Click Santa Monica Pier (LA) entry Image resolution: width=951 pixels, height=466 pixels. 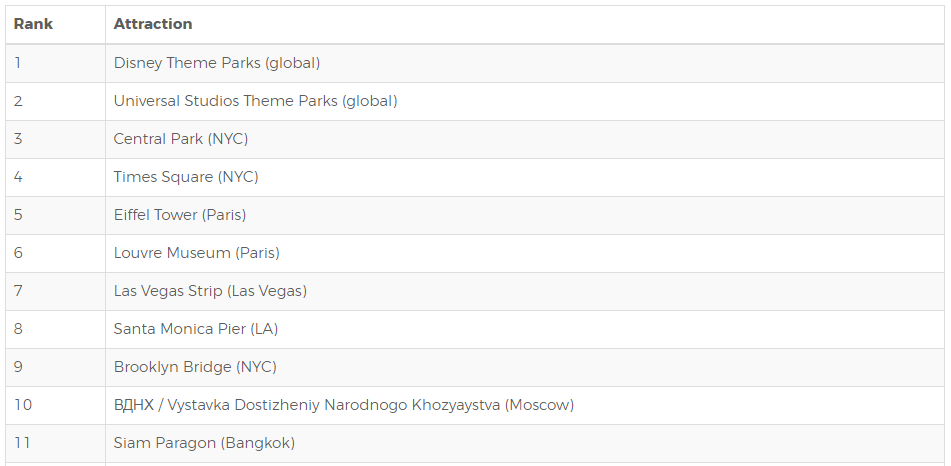[x=196, y=329]
